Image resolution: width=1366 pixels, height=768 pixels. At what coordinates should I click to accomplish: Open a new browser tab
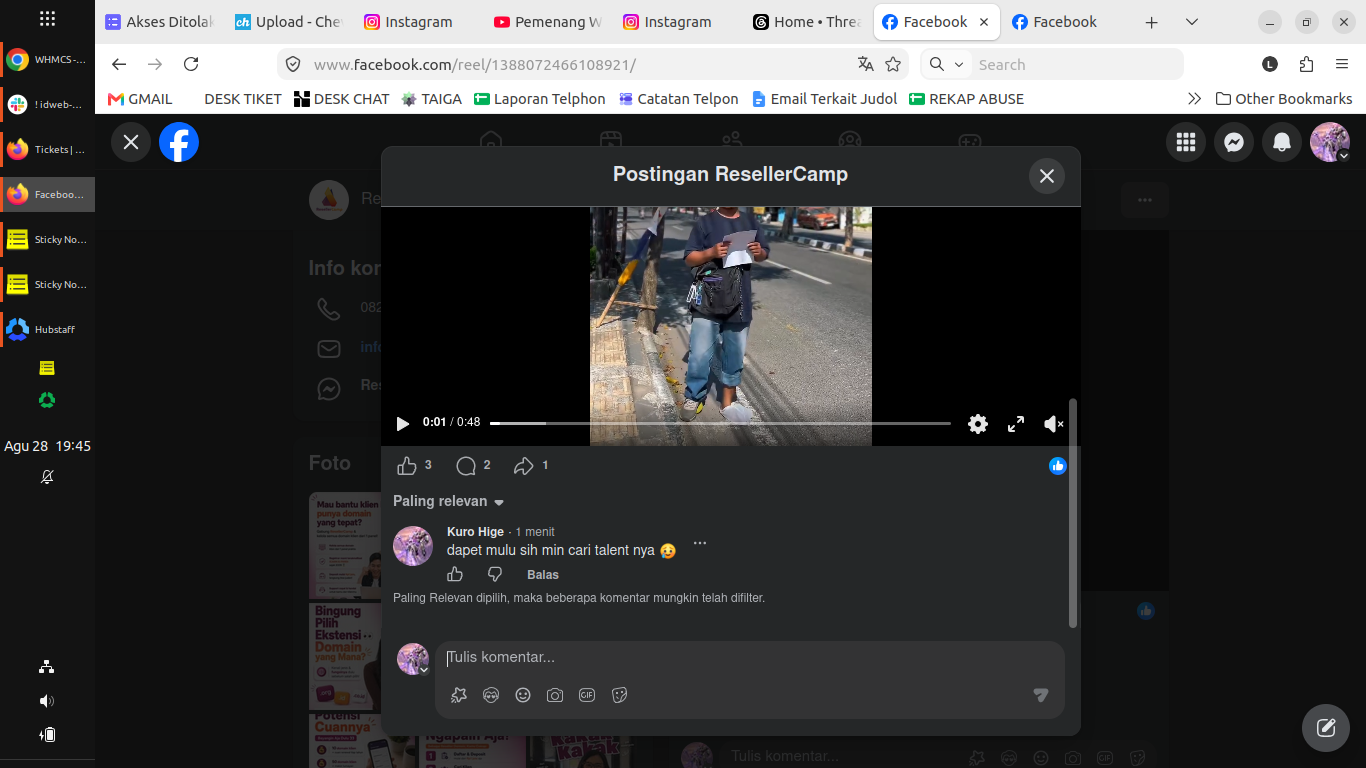[x=1151, y=22]
